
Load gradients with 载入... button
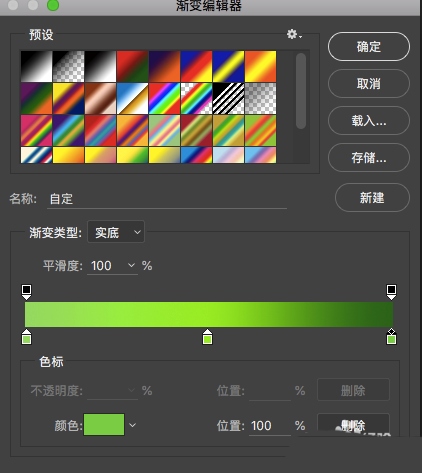pyautogui.click(x=369, y=120)
